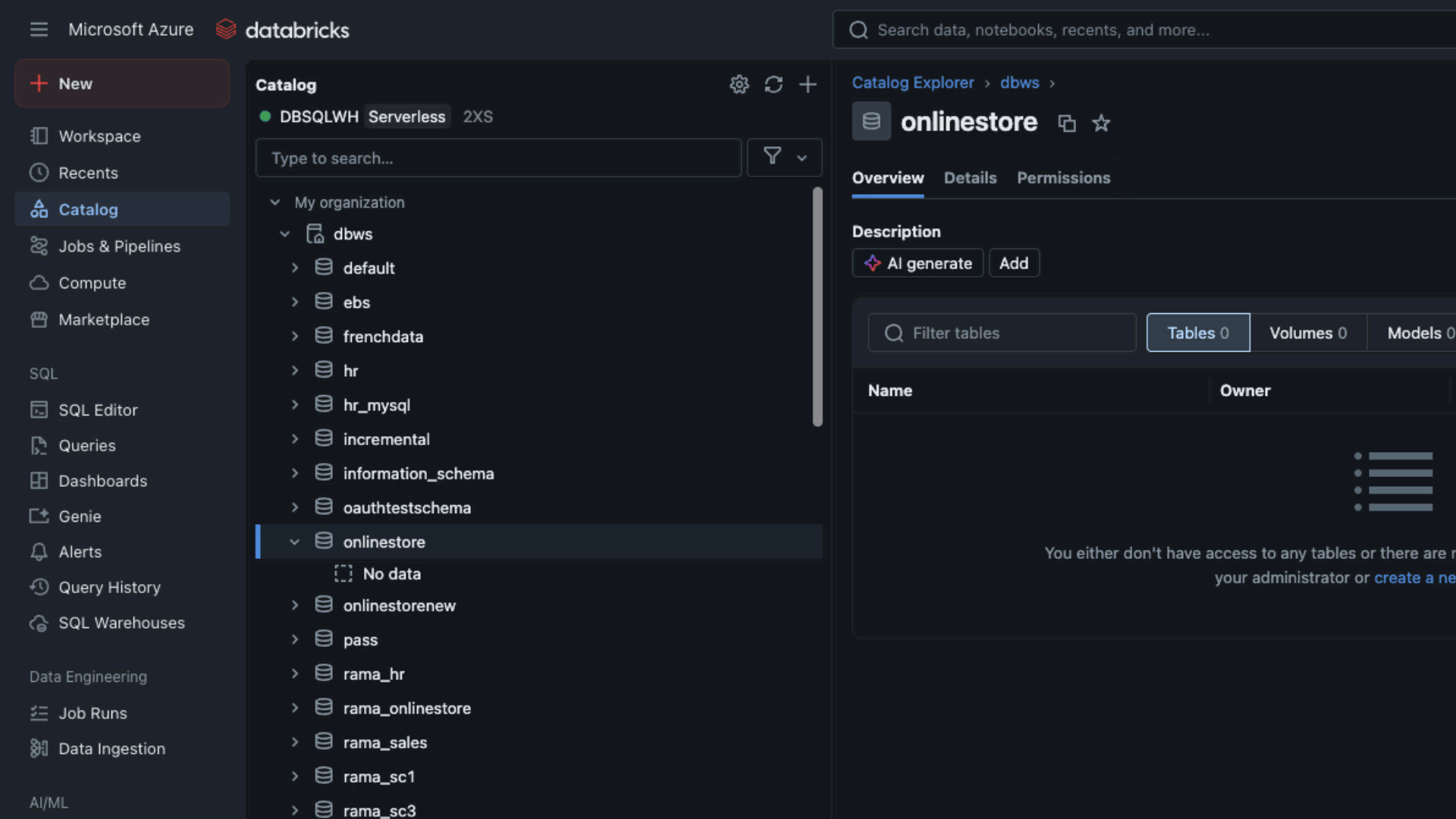Image resolution: width=1456 pixels, height=819 pixels.
Task: Collapse the onlinestore schema node
Action: click(x=295, y=541)
